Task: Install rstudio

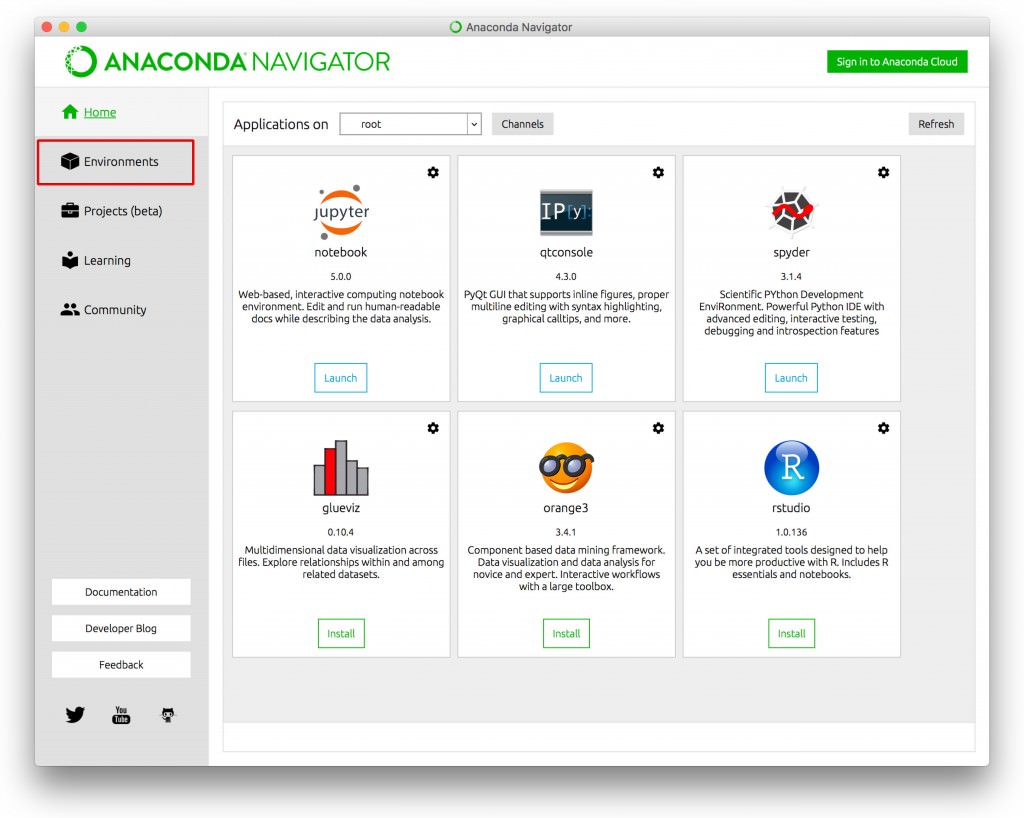Action: (792, 633)
